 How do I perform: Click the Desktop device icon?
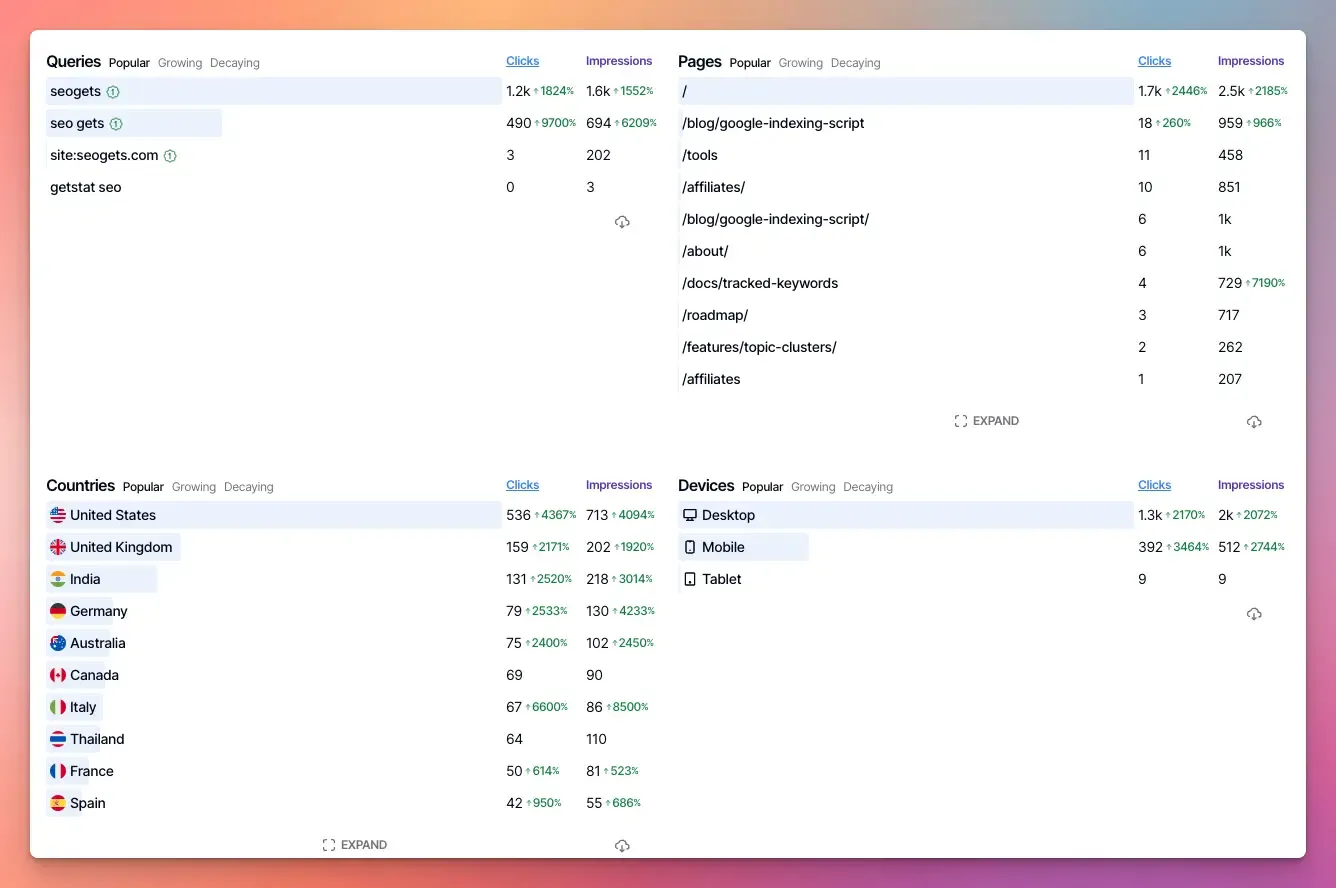click(689, 515)
